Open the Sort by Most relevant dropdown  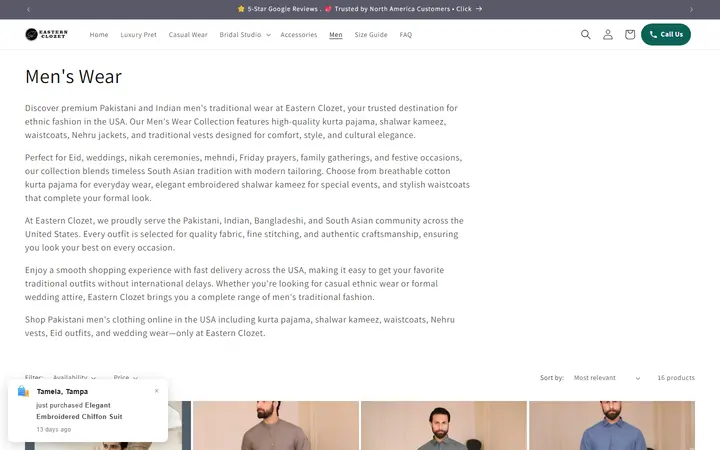point(607,378)
